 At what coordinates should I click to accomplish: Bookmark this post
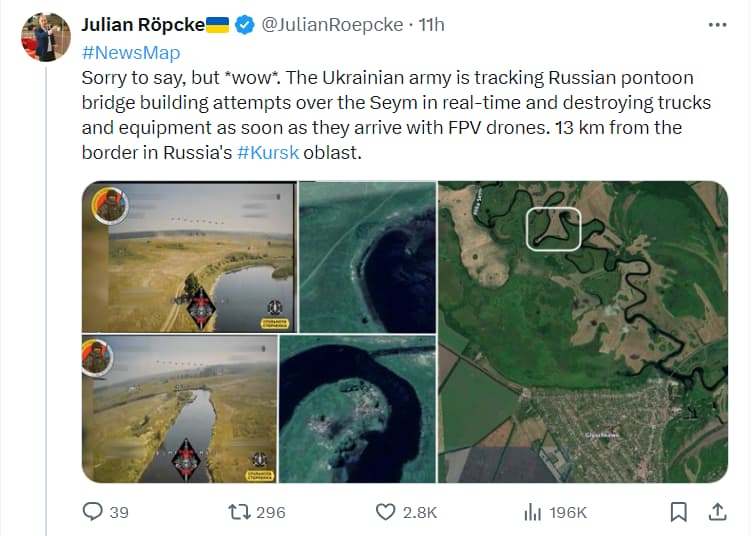click(x=679, y=511)
